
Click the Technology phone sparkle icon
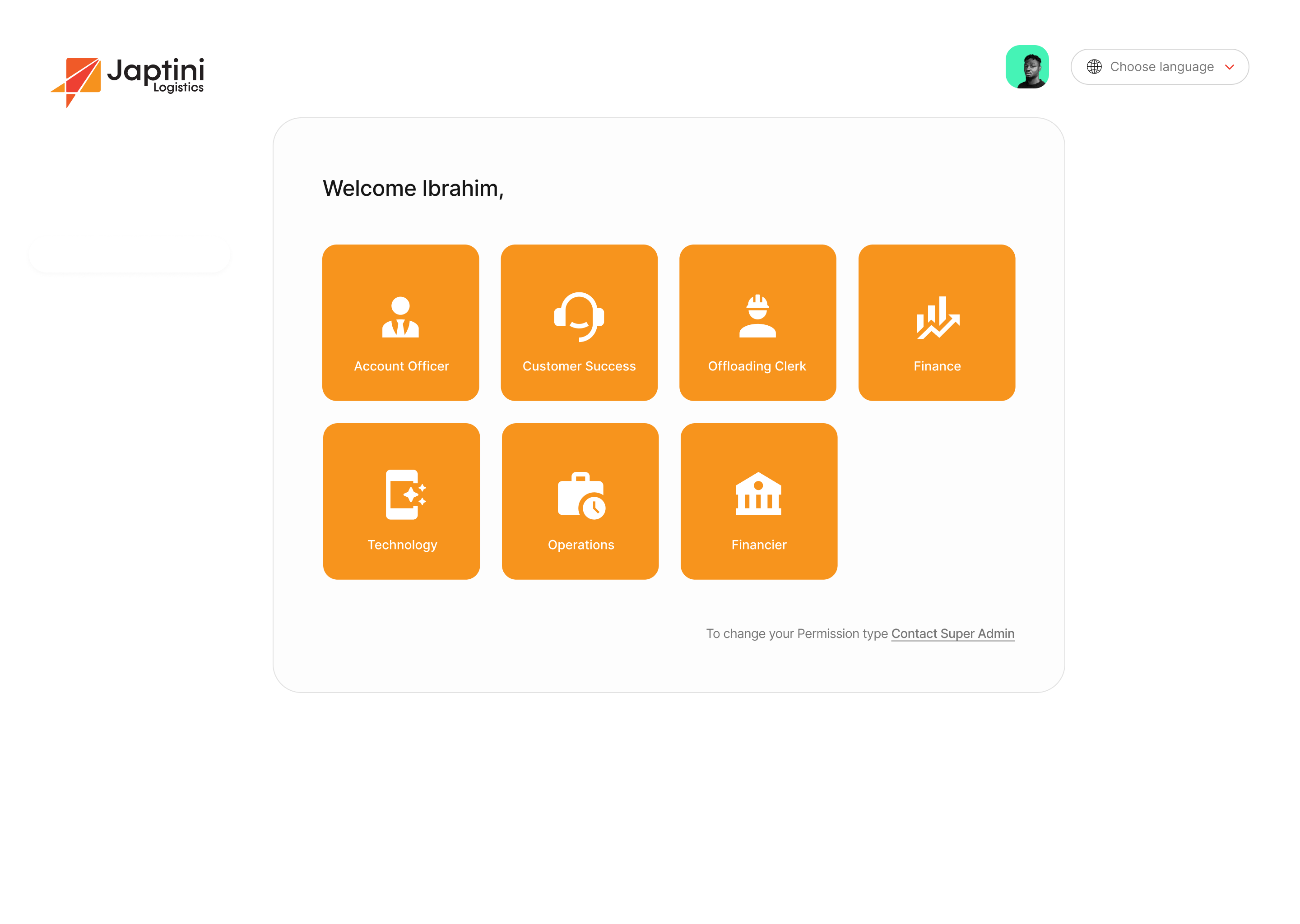405,494
